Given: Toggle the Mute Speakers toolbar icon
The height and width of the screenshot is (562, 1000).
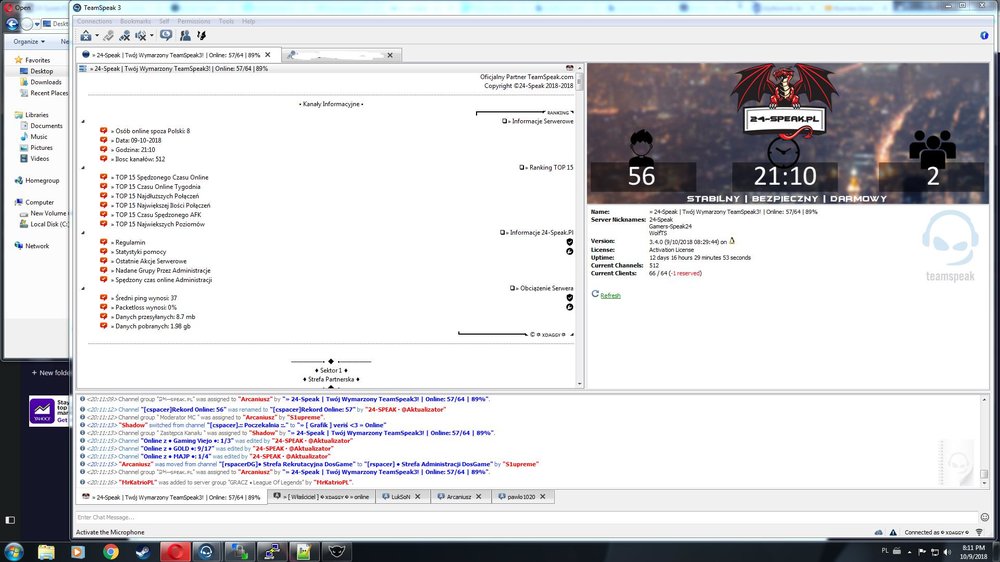Looking at the screenshot, I should pos(141,36).
